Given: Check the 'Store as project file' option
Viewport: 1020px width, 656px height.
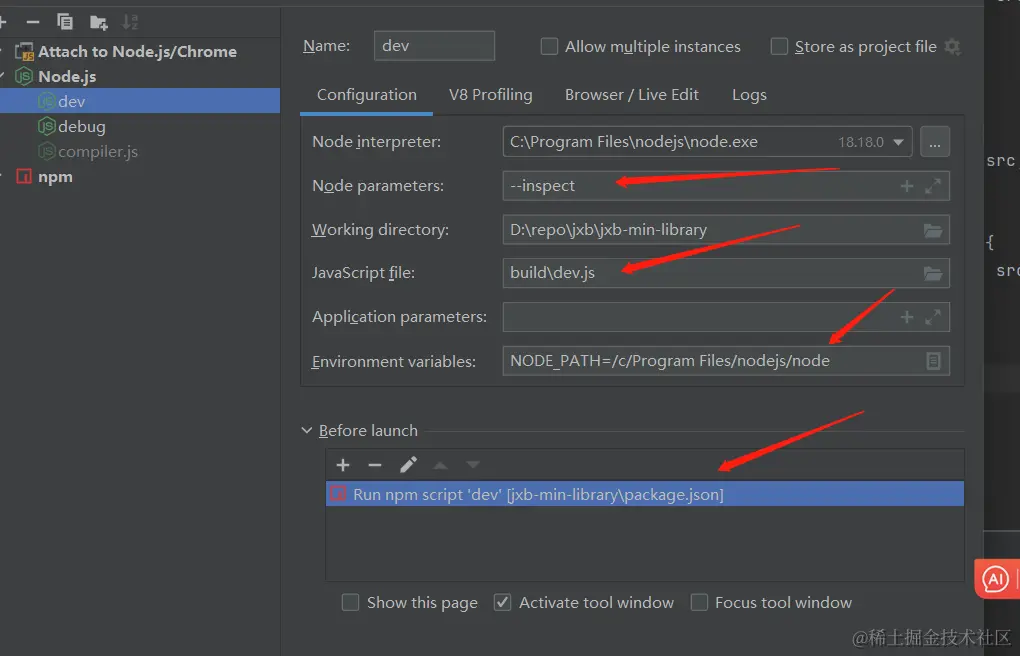Looking at the screenshot, I should click(779, 46).
